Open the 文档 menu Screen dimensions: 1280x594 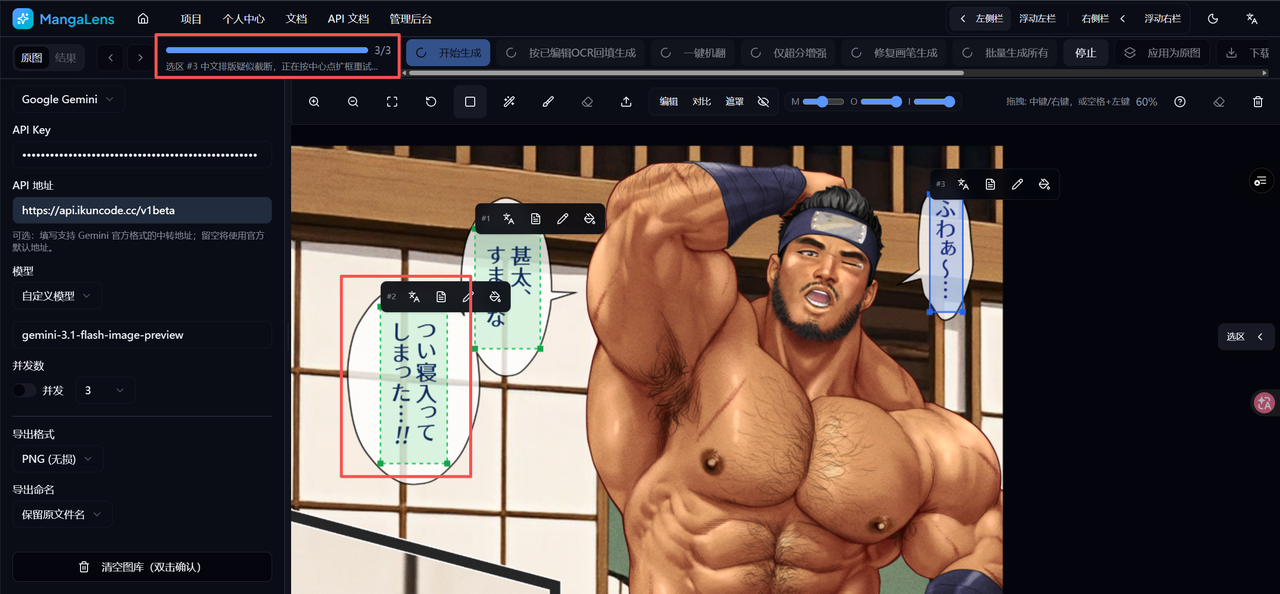[x=296, y=19]
